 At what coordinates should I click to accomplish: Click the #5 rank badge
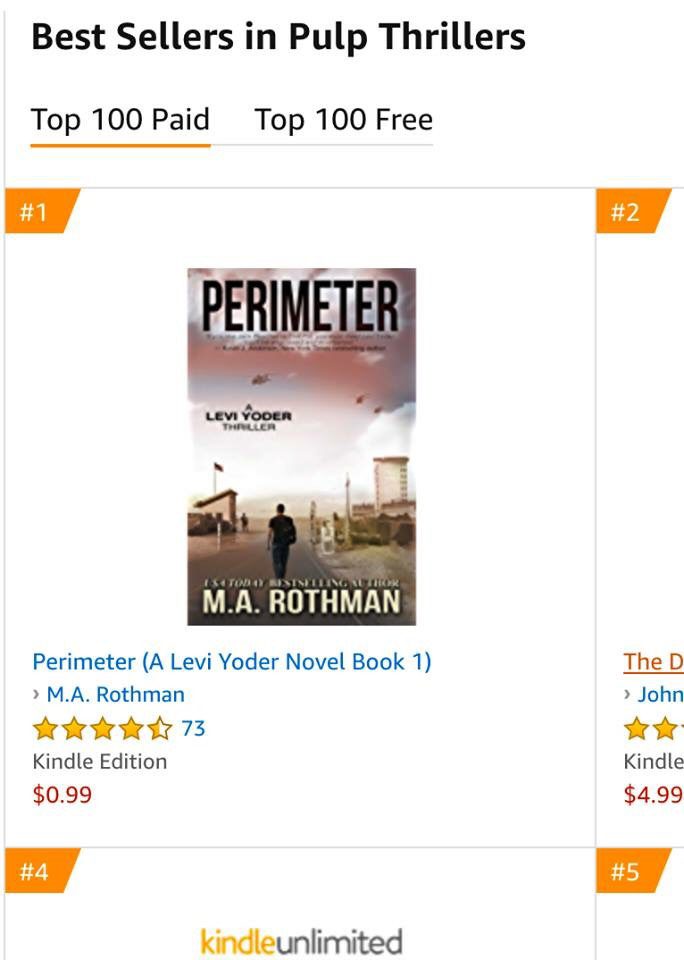click(x=626, y=872)
